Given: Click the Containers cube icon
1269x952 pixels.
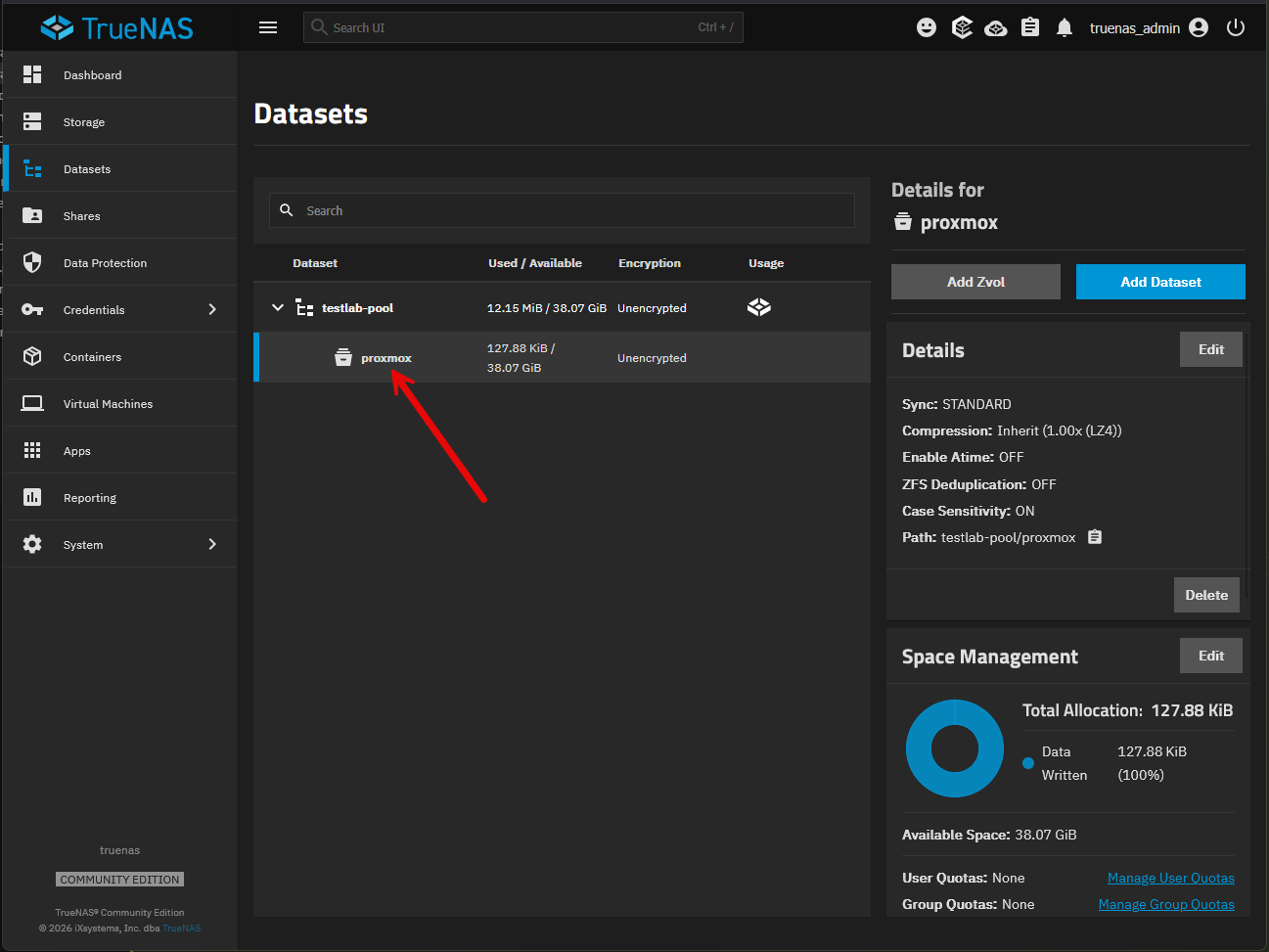Looking at the screenshot, I should (32, 356).
